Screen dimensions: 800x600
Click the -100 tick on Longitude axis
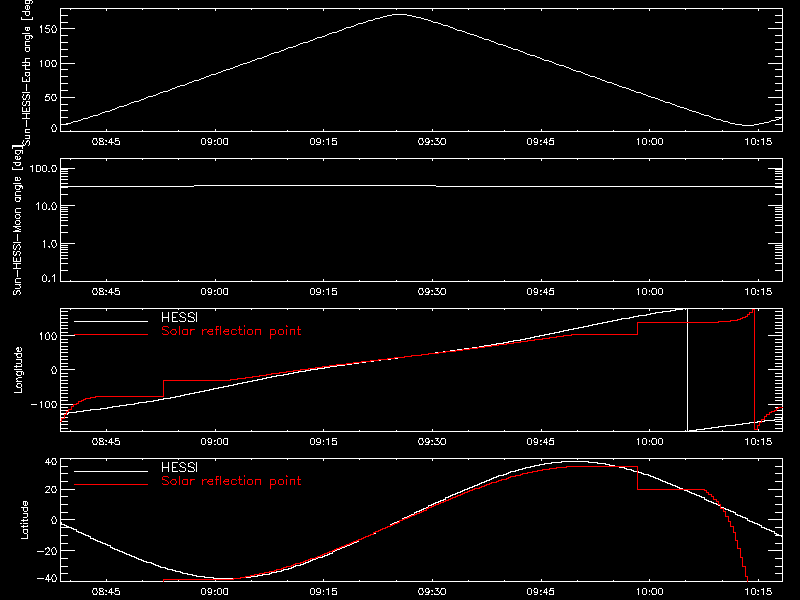tap(44, 405)
